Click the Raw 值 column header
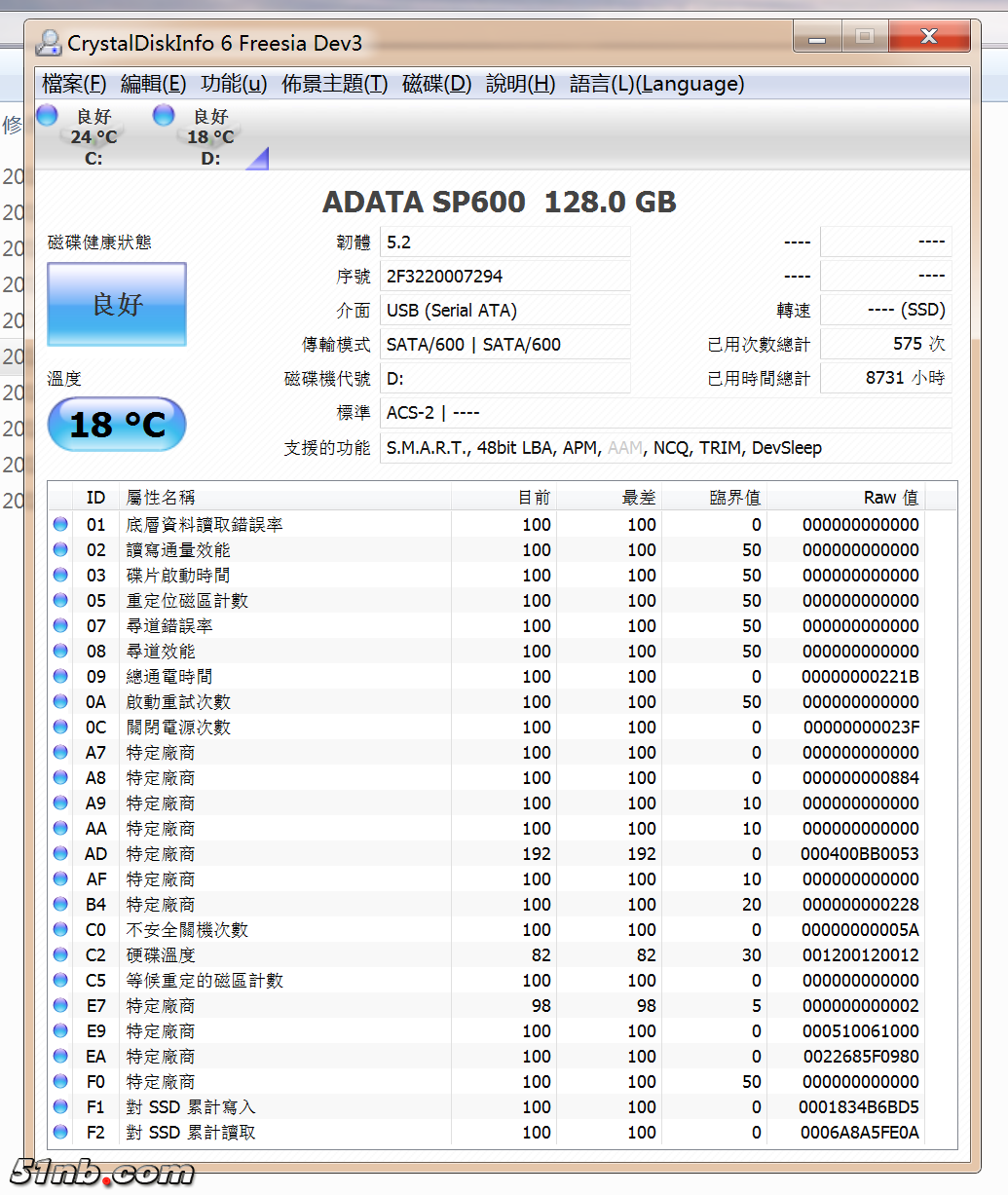 pyautogui.click(x=890, y=498)
